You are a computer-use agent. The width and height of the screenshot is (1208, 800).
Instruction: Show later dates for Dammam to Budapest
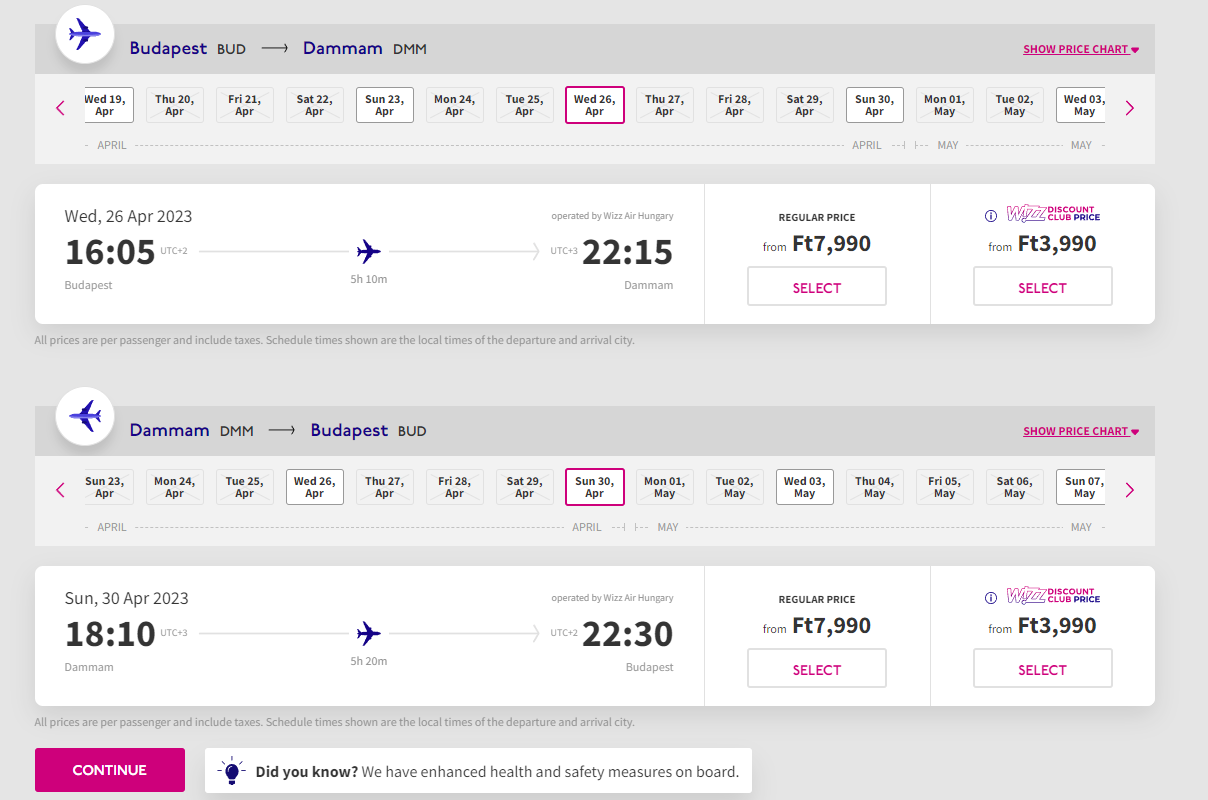click(x=1130, y=490)
